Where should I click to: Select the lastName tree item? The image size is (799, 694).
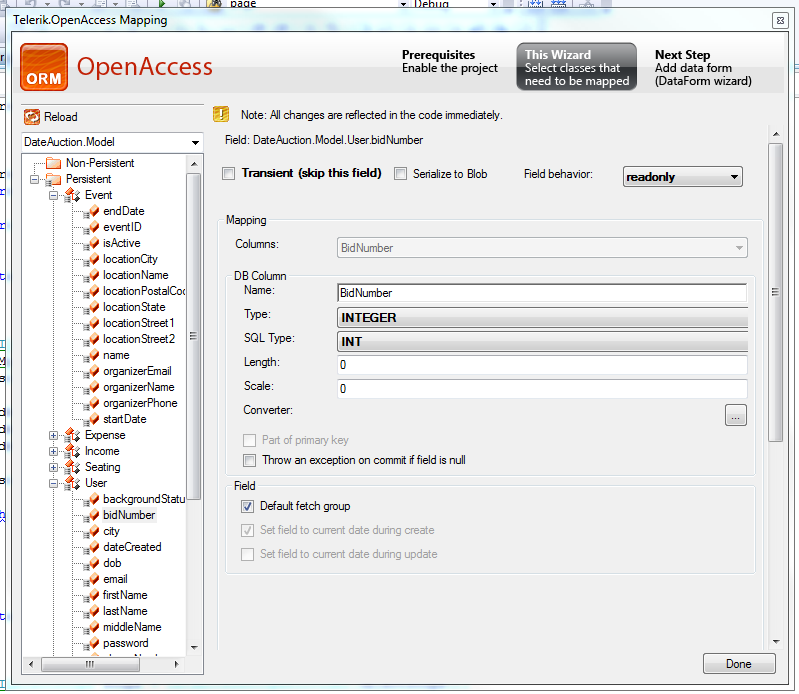125,611
